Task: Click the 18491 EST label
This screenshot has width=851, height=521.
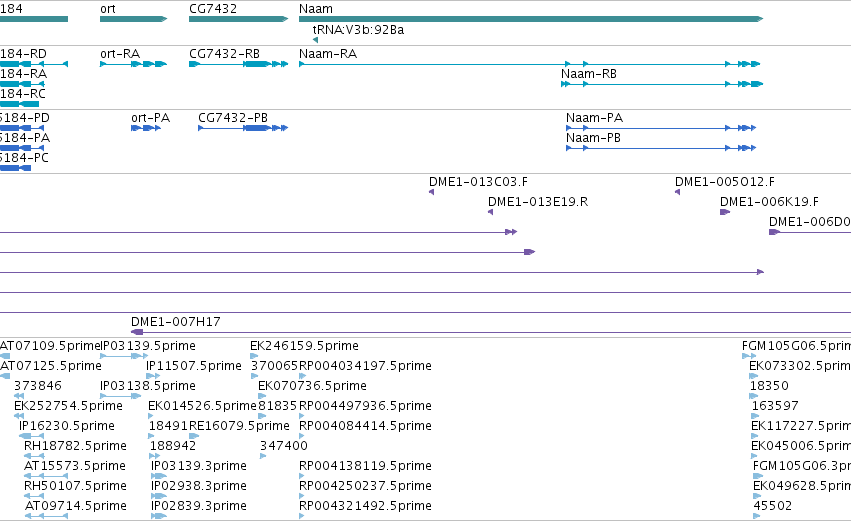Action: point(168,426)
